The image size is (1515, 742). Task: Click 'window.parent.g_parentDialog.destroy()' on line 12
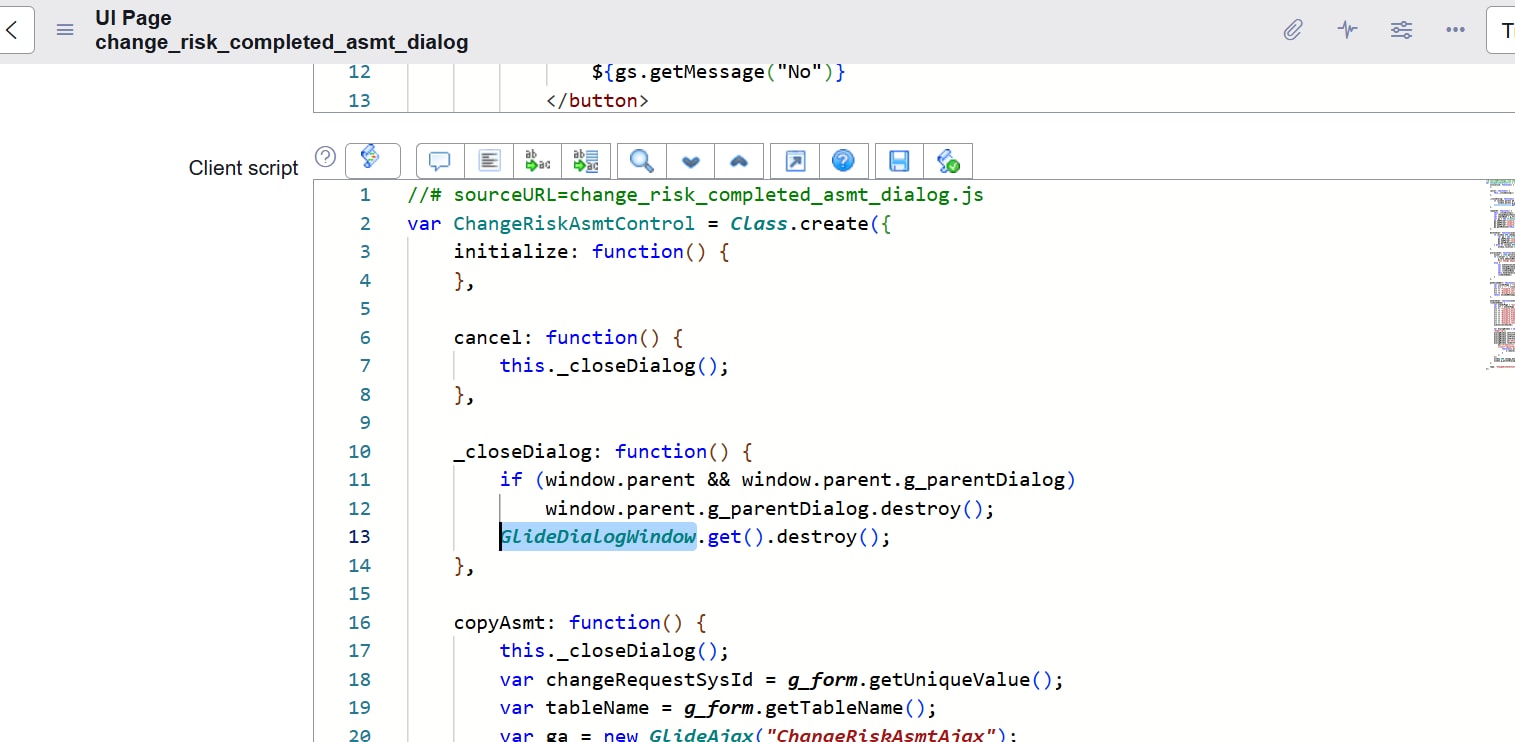766,508
